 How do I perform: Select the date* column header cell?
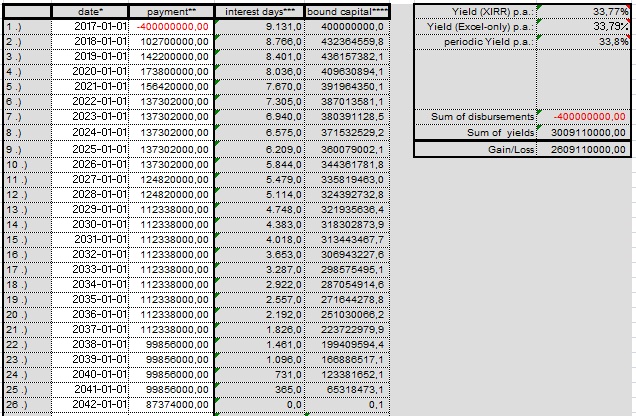(x=90, y=10)
